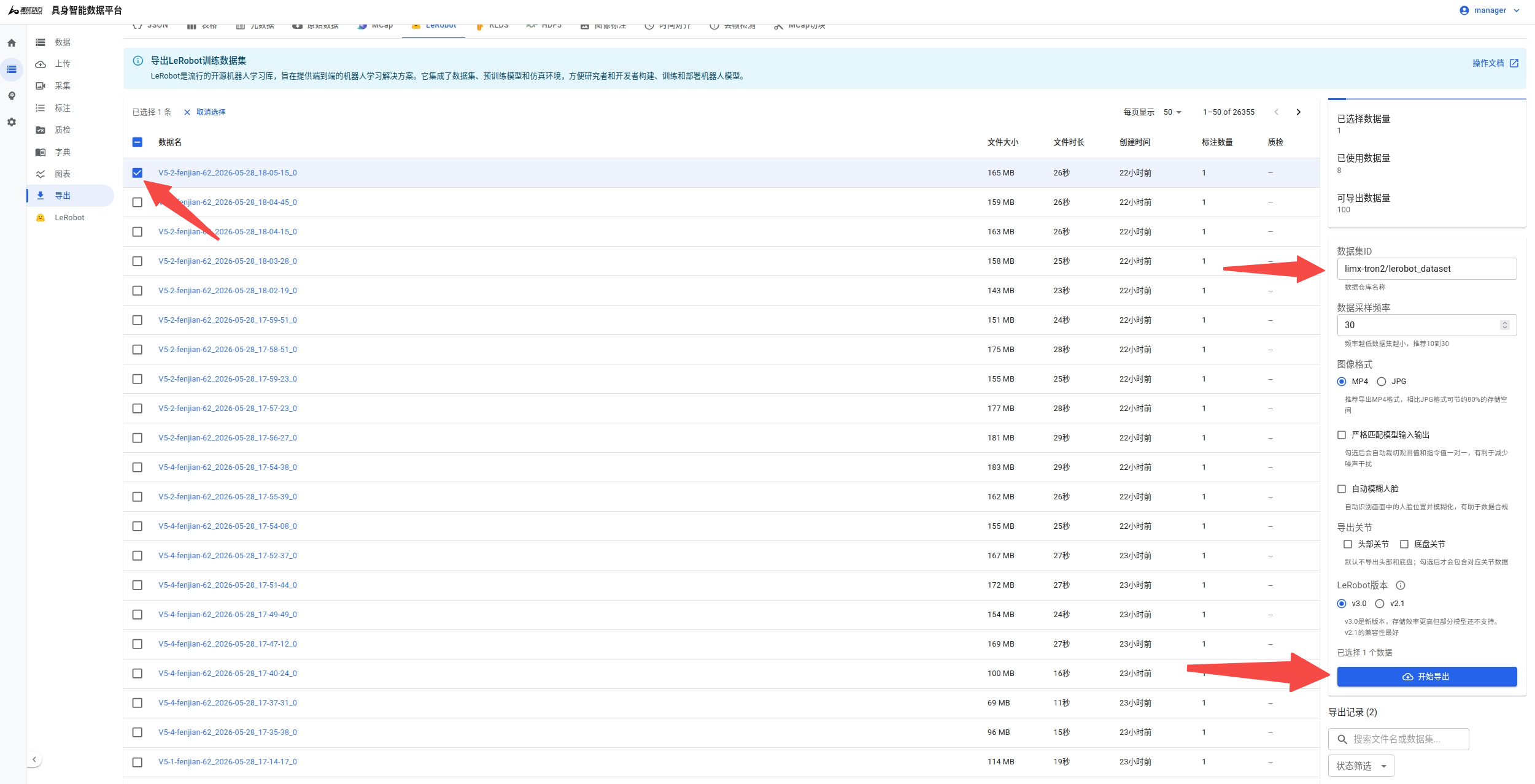Open the 每页显示 50 rows dropdown
Screen dimensions: 1535x784
point(1172,112)
